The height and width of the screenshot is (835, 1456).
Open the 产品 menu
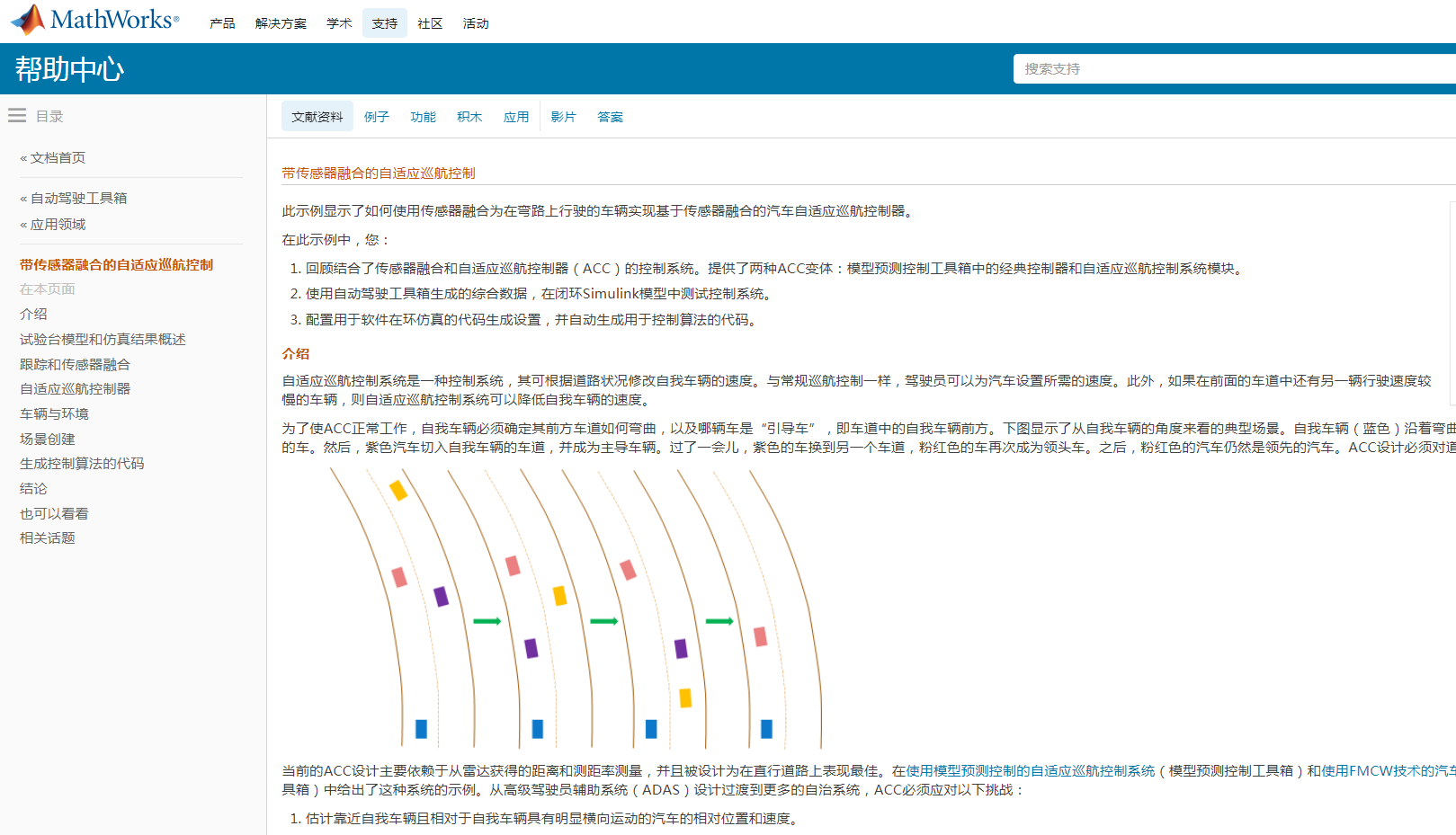pyautogui.click(x=222, y=23)
